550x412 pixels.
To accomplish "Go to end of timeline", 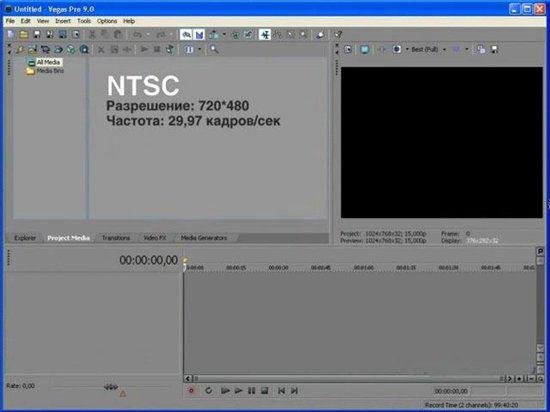I will coord(294,390).
